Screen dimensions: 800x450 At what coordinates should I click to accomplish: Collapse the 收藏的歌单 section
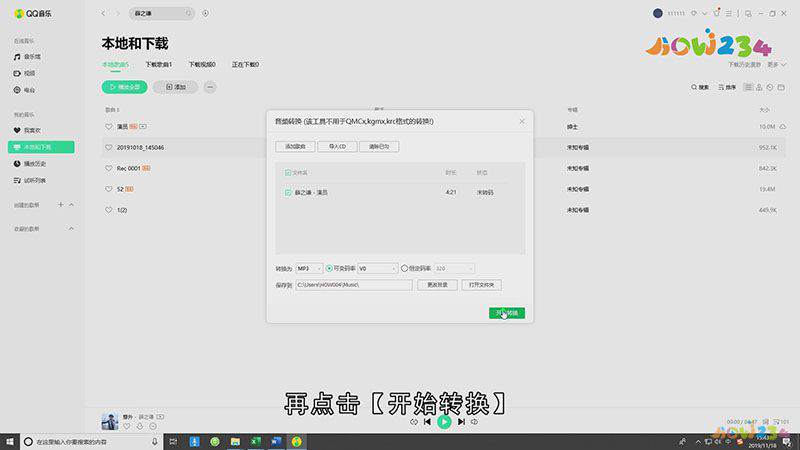point(71,229)
